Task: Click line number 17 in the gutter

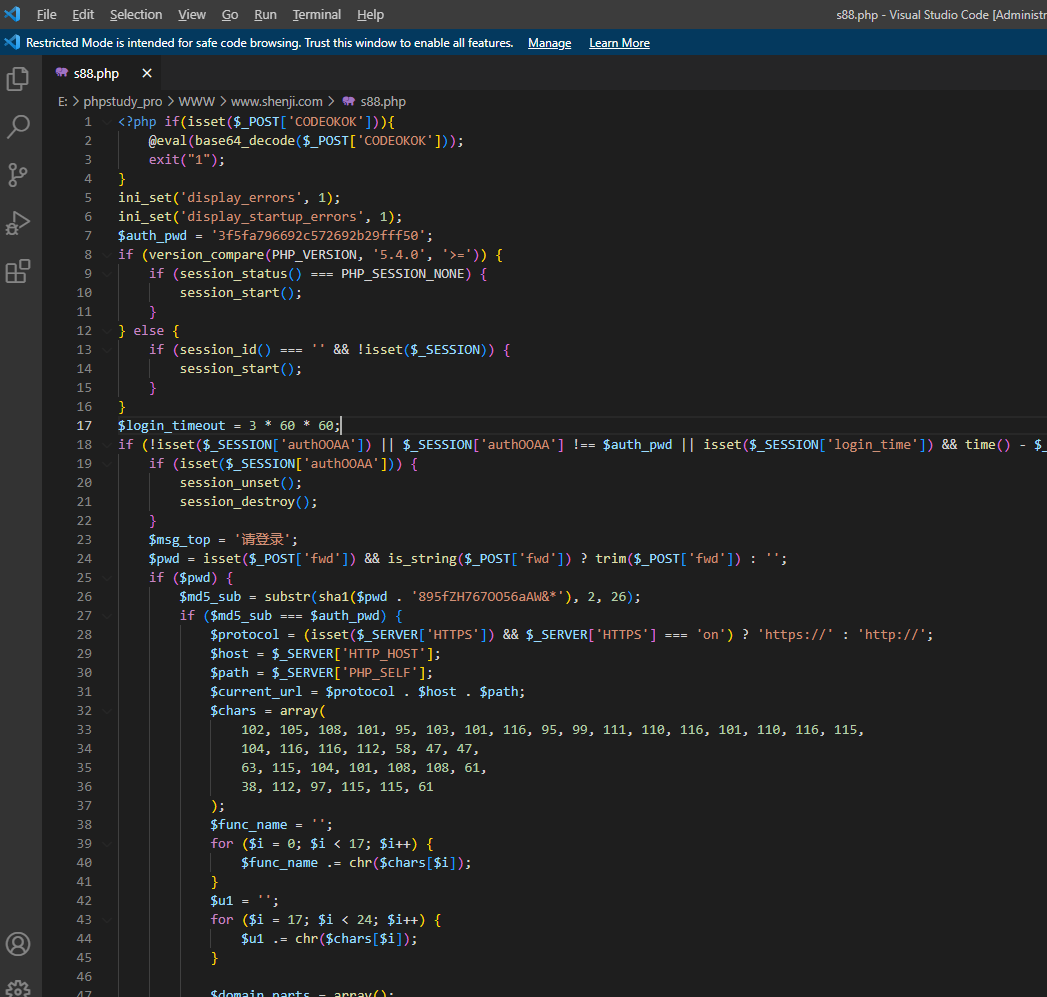Action: point(84,426)
